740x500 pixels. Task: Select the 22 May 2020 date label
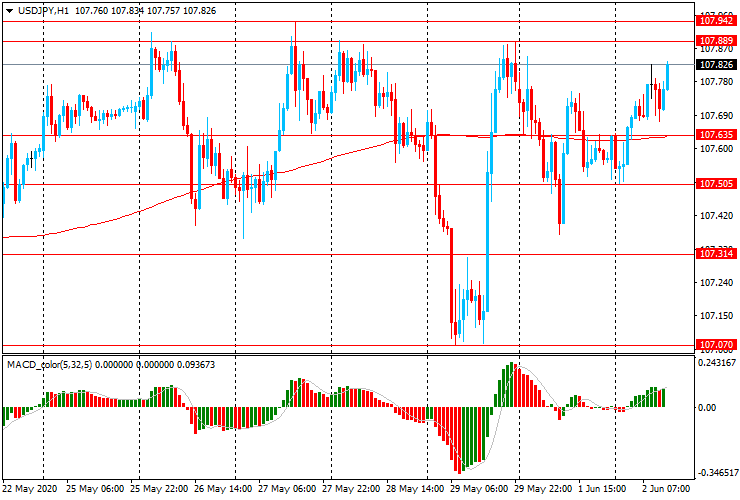point(30,490)
